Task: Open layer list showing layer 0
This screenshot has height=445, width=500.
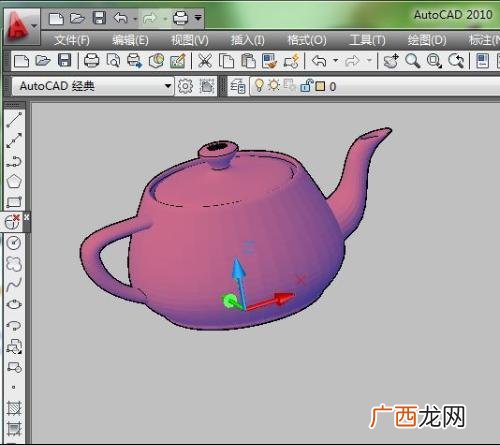Action: click(x=375, y=87)
